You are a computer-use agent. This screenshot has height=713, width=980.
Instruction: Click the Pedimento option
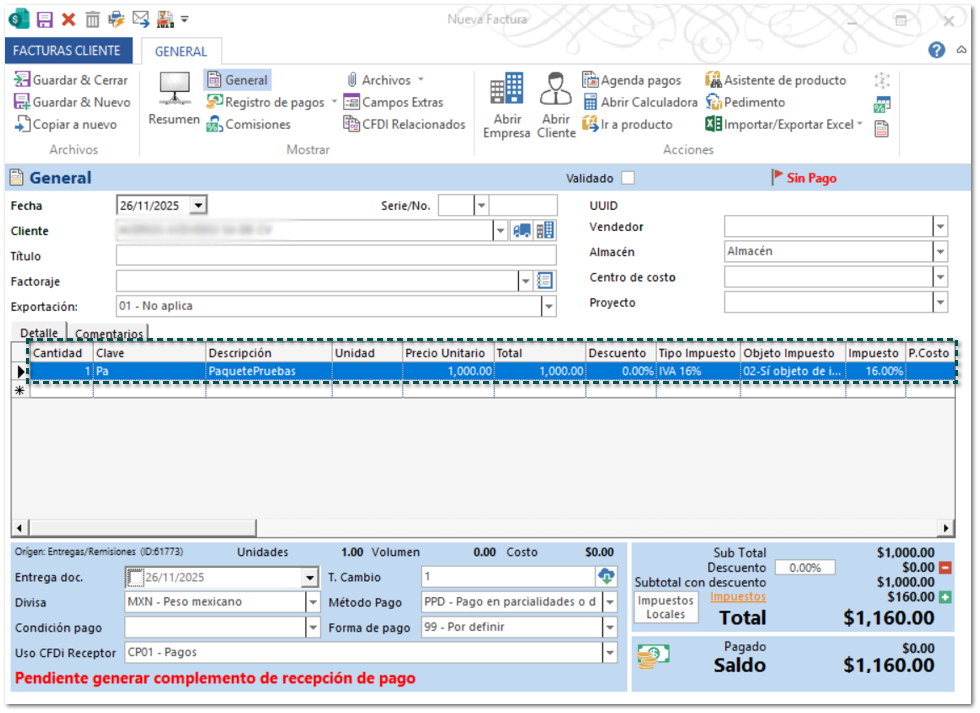745,102
